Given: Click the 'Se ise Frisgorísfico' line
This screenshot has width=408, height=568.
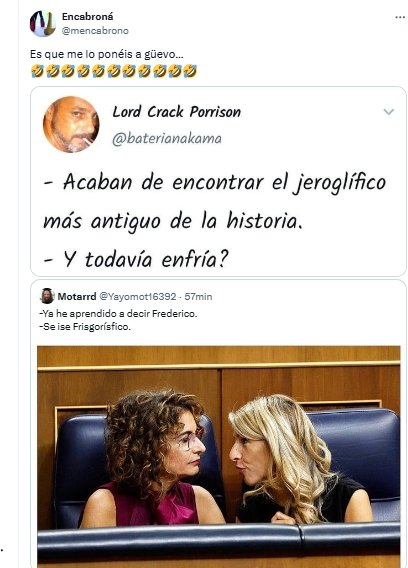Looking at the screenshot, I should (85, 327).
